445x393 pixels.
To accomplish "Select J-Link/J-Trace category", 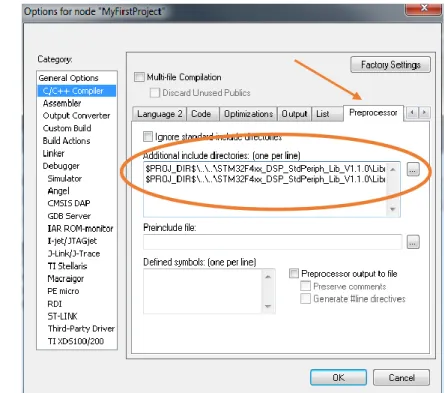I will pyautogui.click(x=74, y=254).
